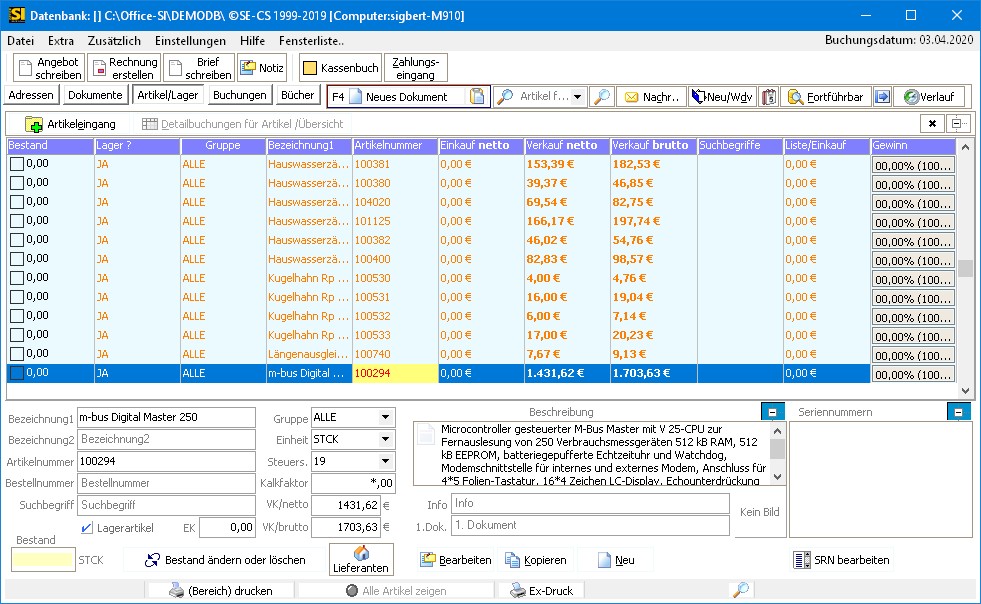Open Lieferanten suppliers button
The image size is (981, 604).
361,560
